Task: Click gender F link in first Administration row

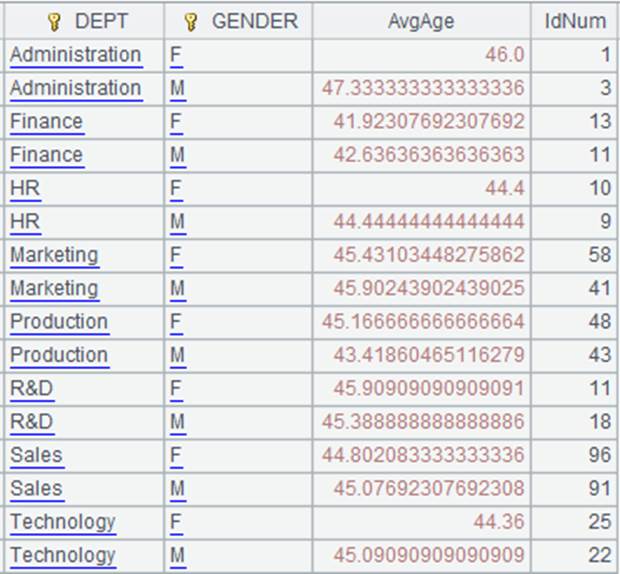Action: click(x=176, y=55)
